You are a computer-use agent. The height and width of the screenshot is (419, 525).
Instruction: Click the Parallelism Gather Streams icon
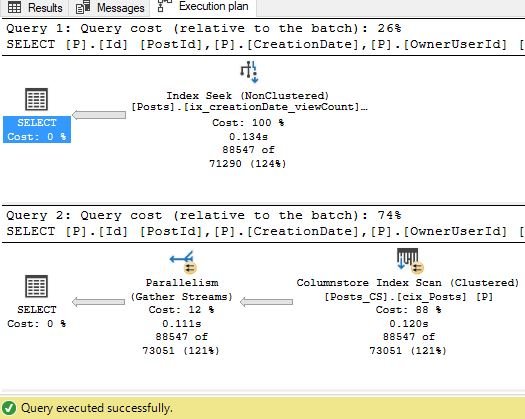click(x=183, y=262)
